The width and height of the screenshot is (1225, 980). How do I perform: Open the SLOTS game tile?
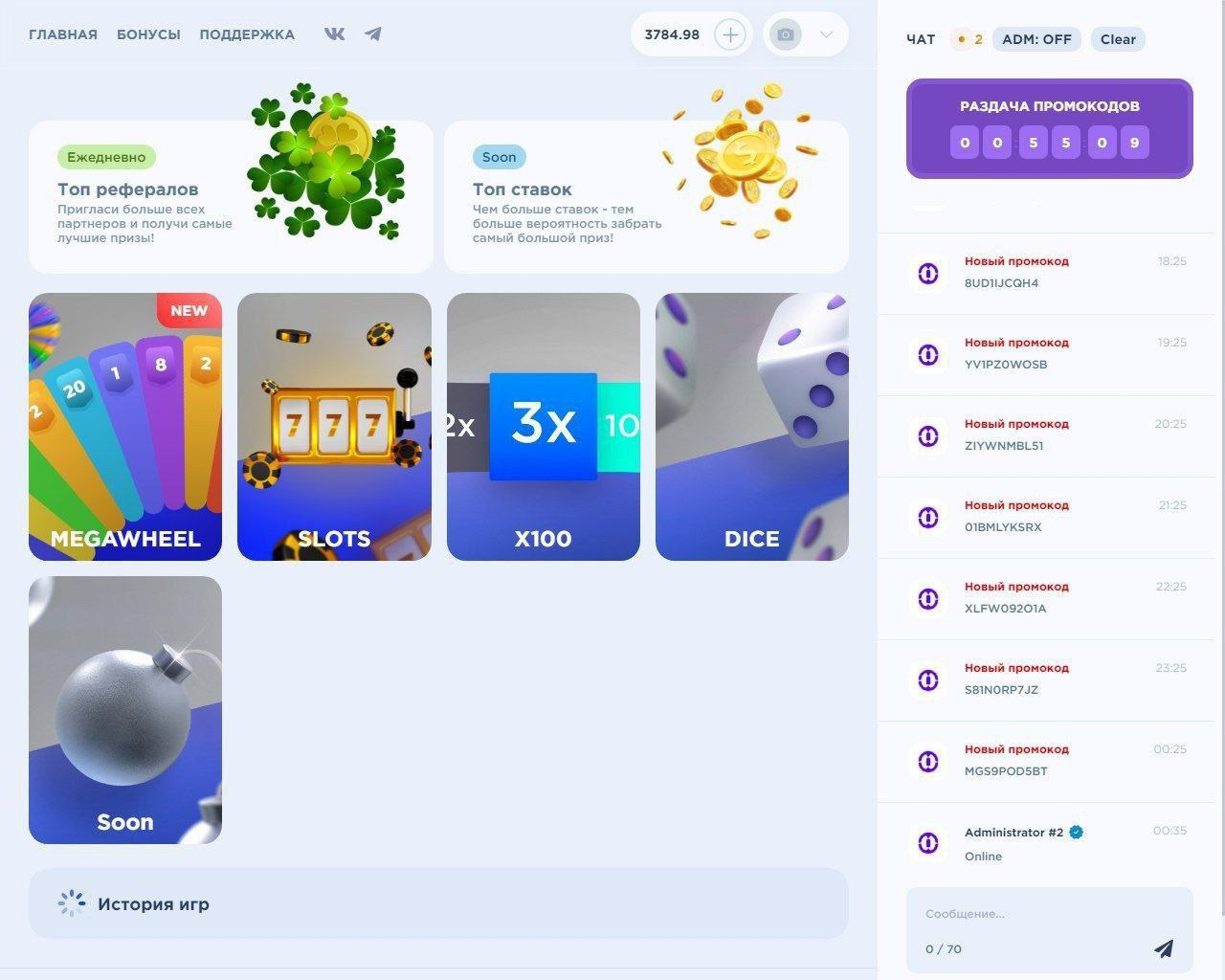pyautogui.click(x=334, y=427)
